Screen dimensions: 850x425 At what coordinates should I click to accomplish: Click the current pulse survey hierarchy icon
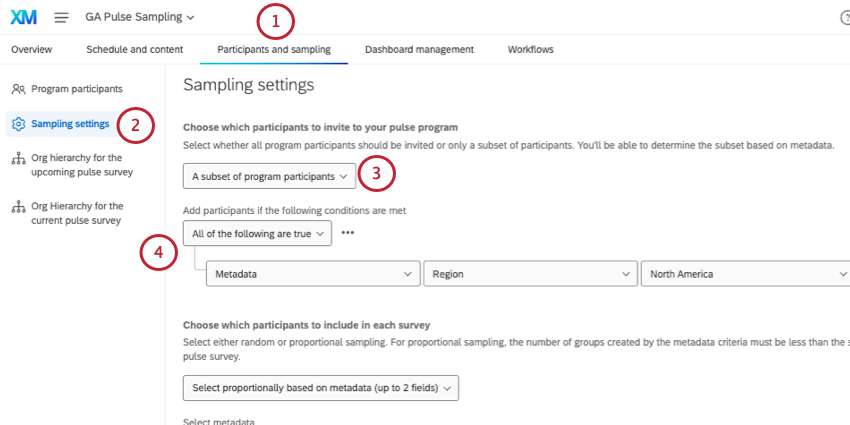18,207
